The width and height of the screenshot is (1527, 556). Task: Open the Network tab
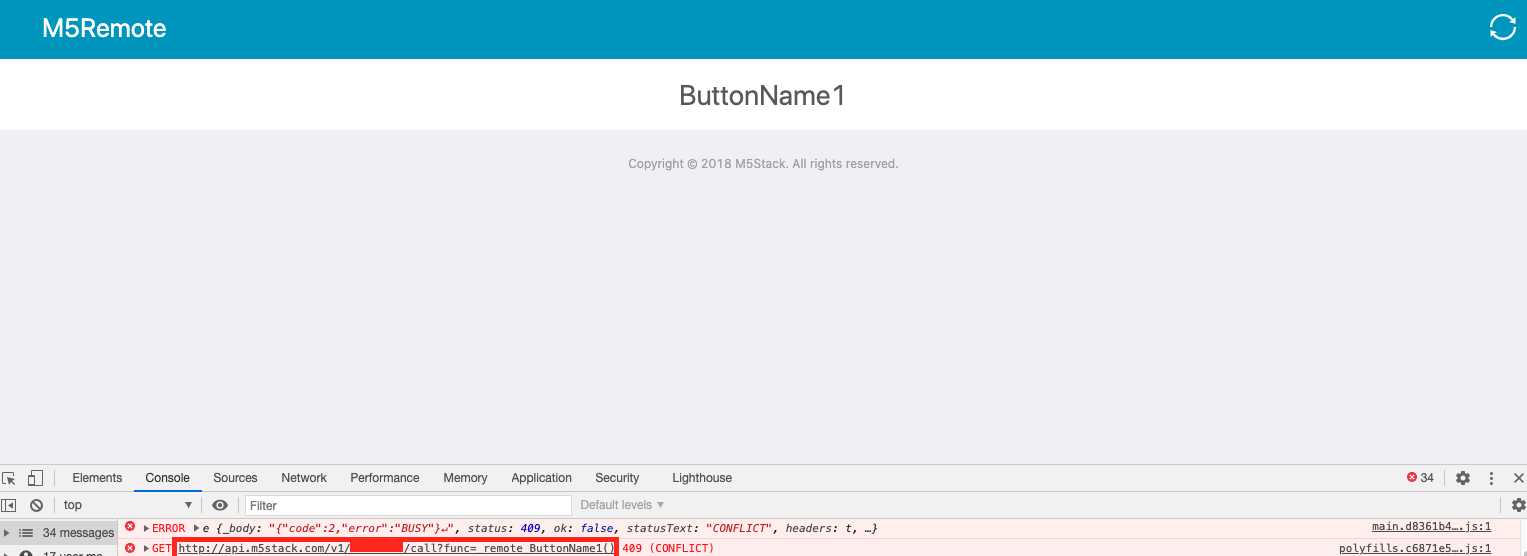point(304,478)
